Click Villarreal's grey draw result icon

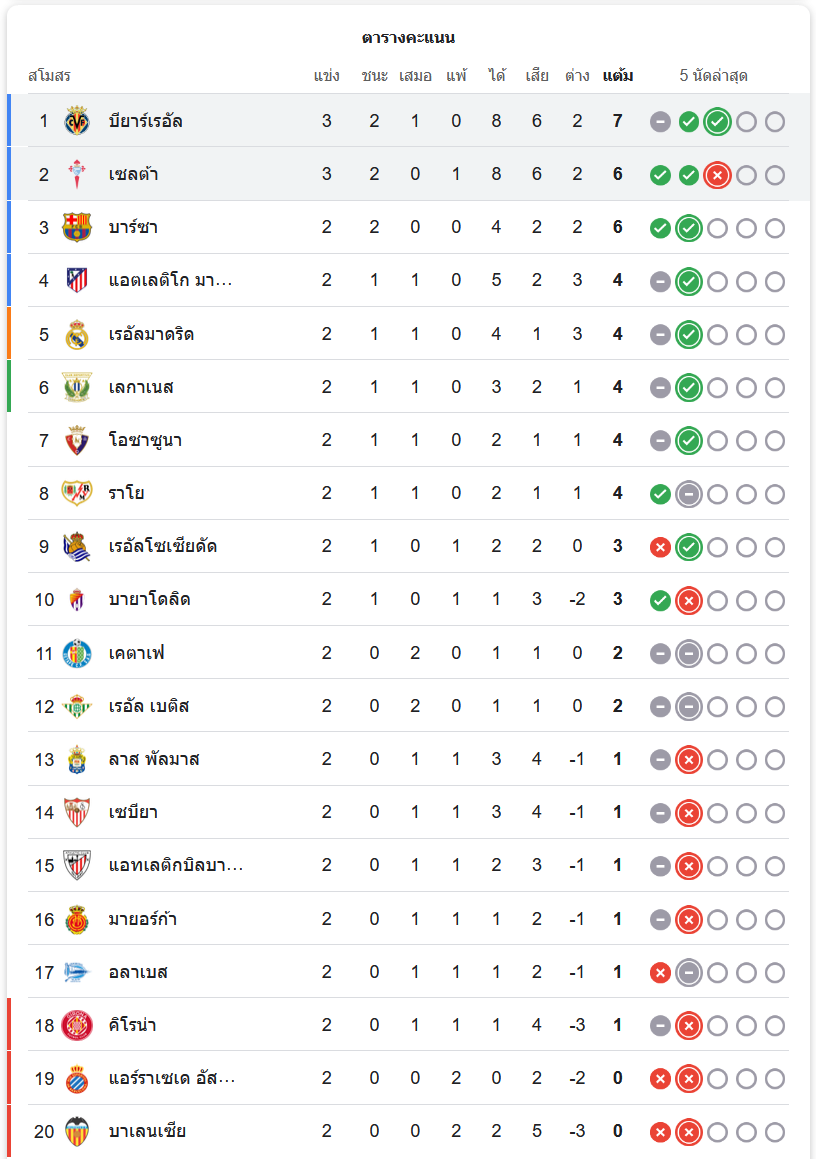coord(660,122)
